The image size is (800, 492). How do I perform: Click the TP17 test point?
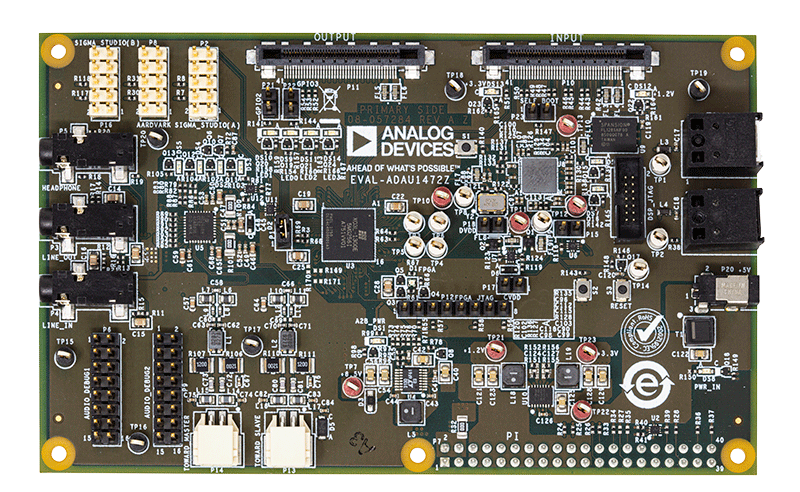click(252, 346)
